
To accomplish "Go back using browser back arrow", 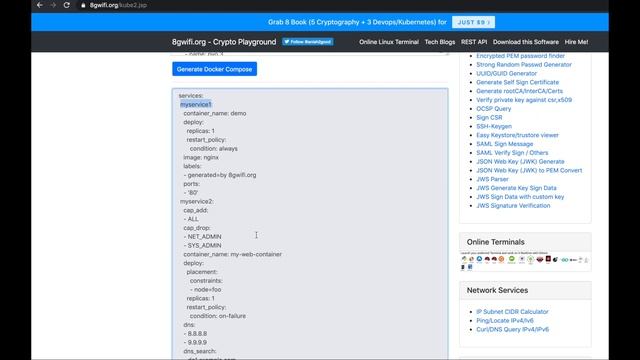I will [x=40, y=5].
